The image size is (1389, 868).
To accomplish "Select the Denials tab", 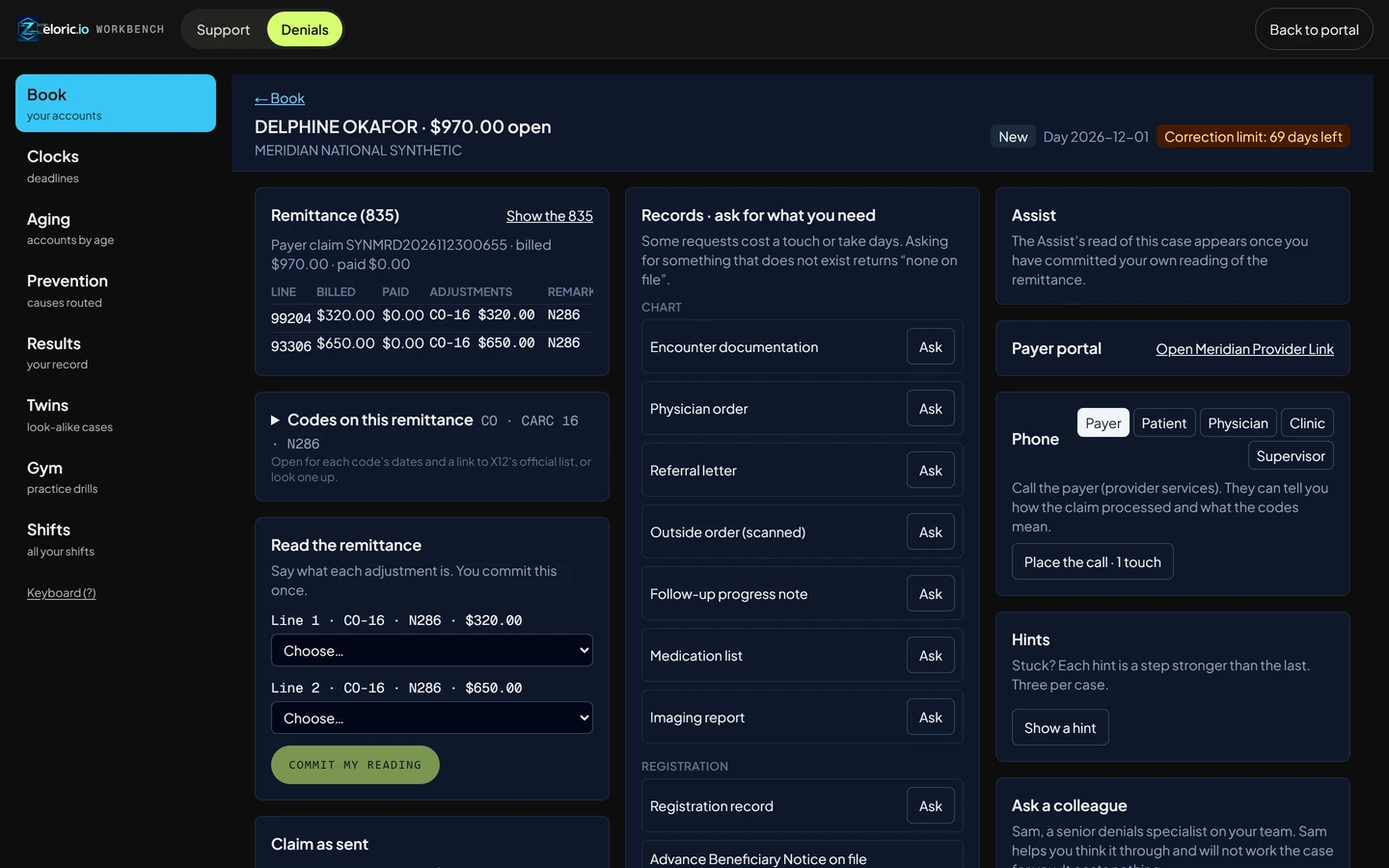I will pyautogui.click(x=305, y=29).
